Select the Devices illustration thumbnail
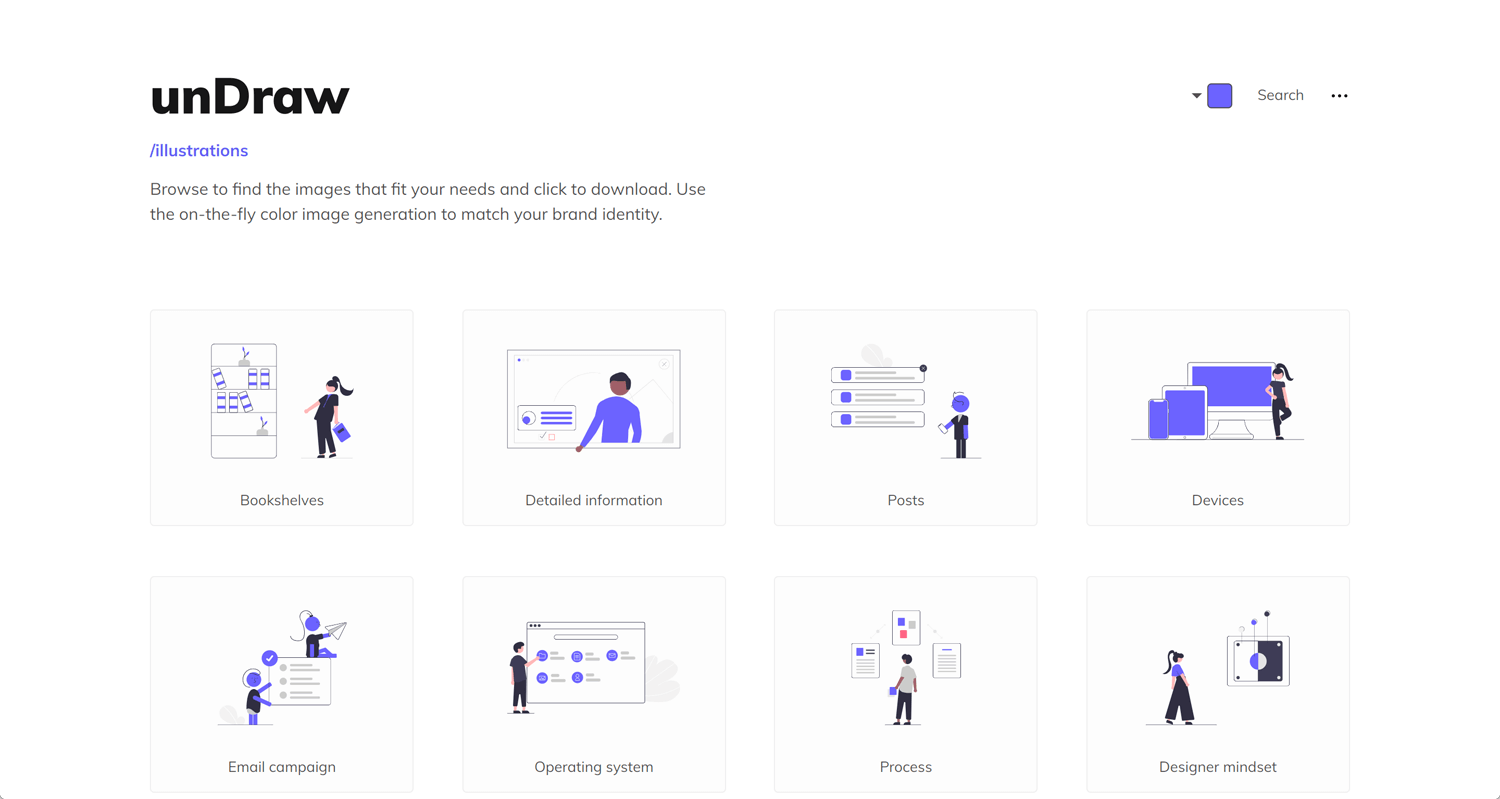Viewport: 1500px width, 799px height. click(x=1218, y=401)
